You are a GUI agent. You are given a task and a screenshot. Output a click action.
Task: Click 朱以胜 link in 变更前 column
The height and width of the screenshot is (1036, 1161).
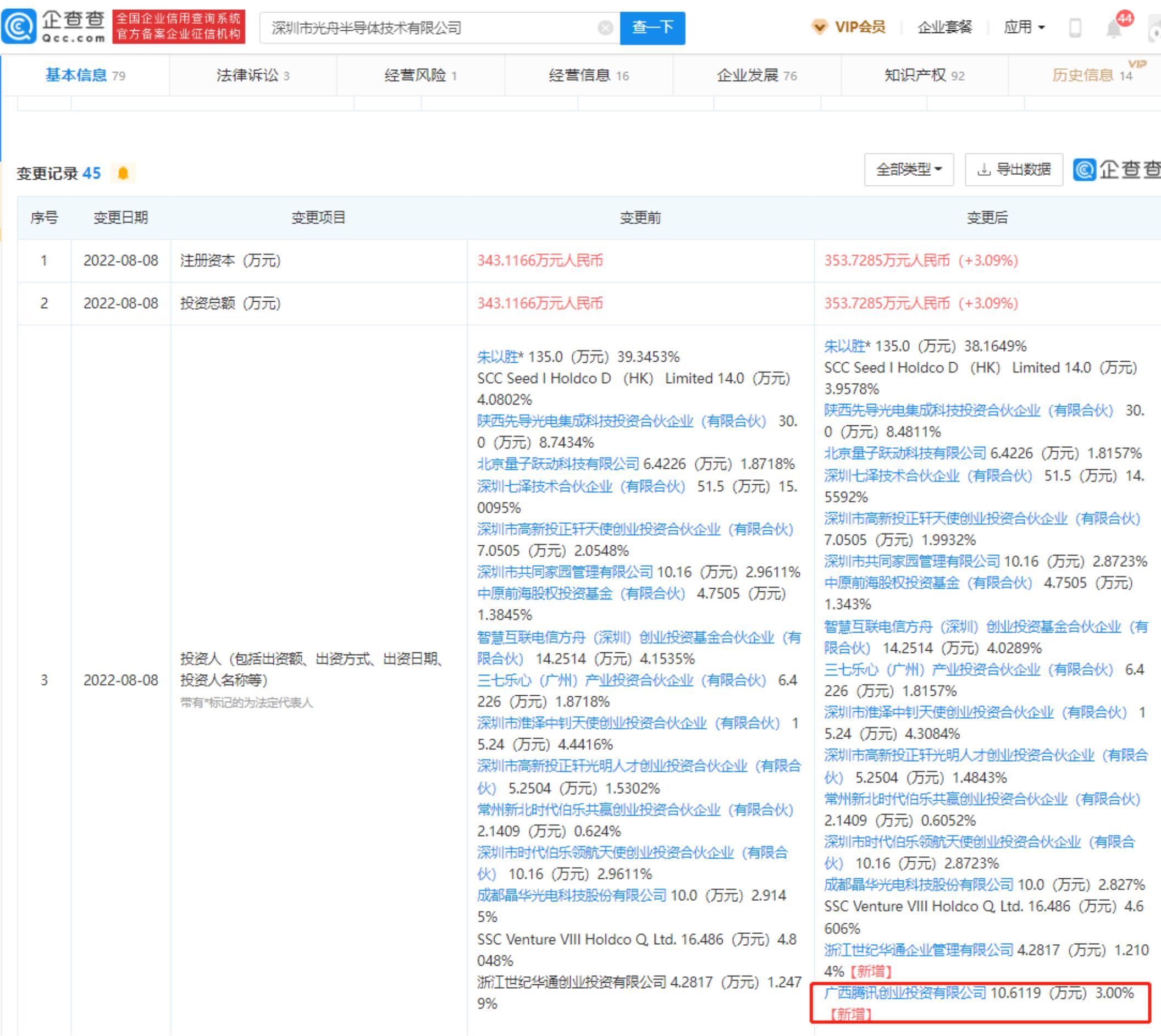pyautogui.click(x=497, y=357)
